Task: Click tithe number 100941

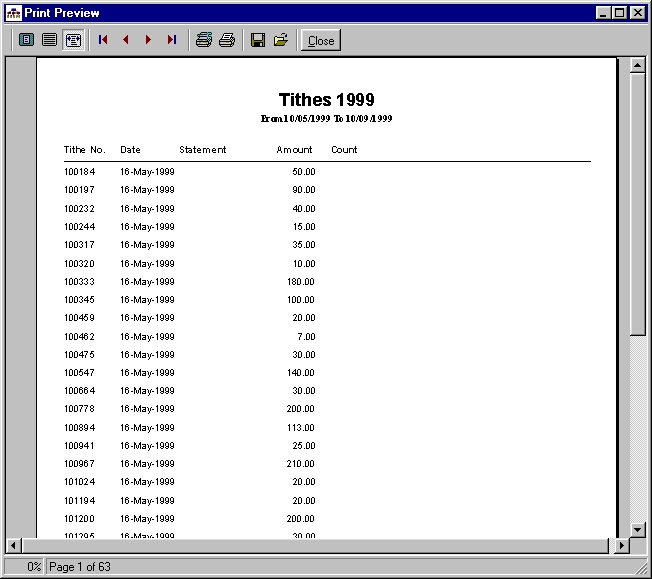Action: click(79, 446)
